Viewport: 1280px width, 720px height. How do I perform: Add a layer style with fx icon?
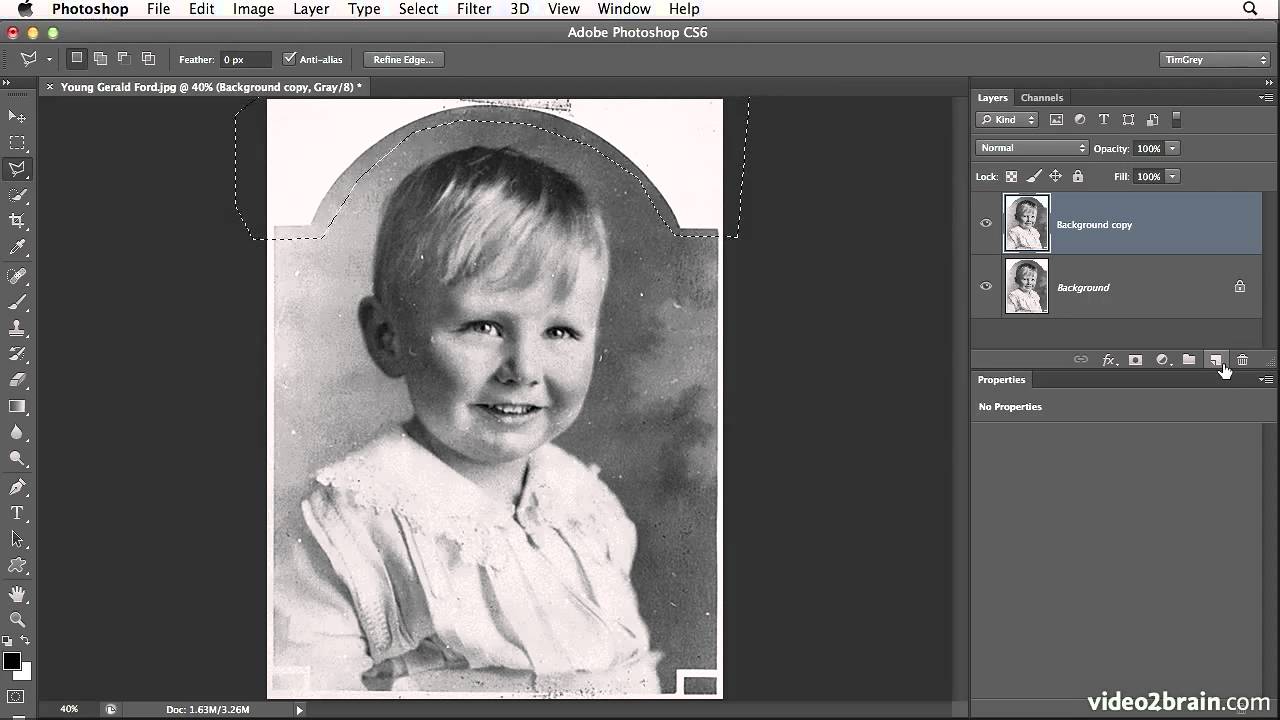(x=1108, y=360)
